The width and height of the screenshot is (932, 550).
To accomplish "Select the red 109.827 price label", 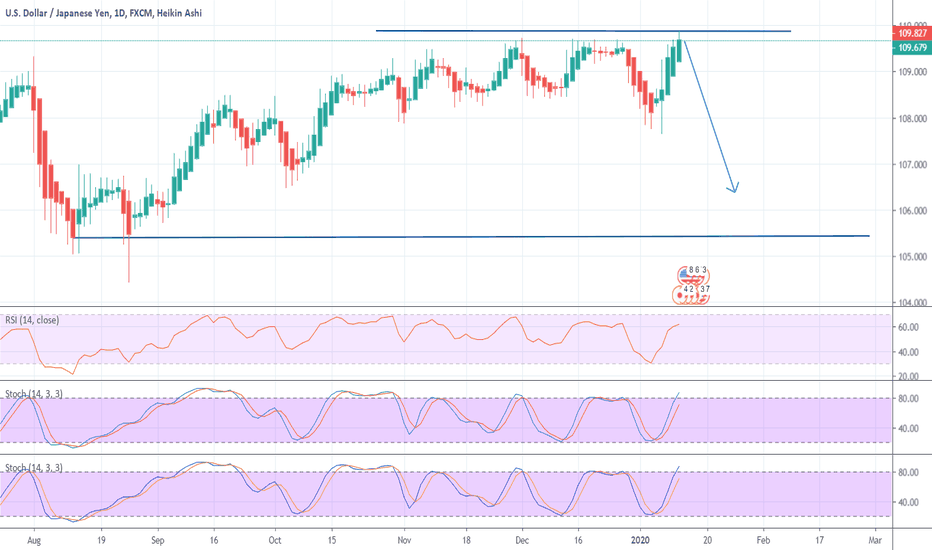I will (910, 33).
